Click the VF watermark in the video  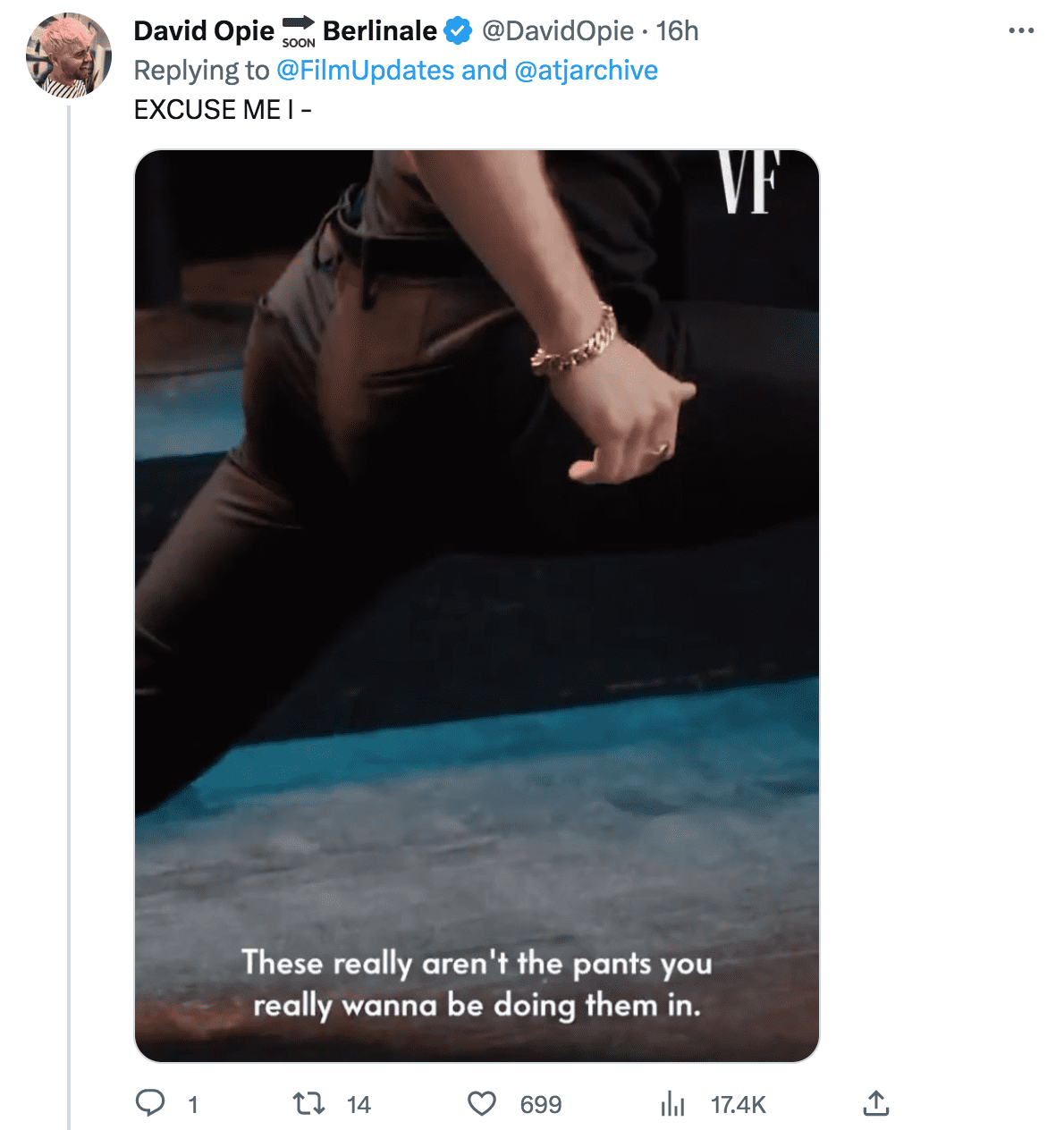pos(750,182)
